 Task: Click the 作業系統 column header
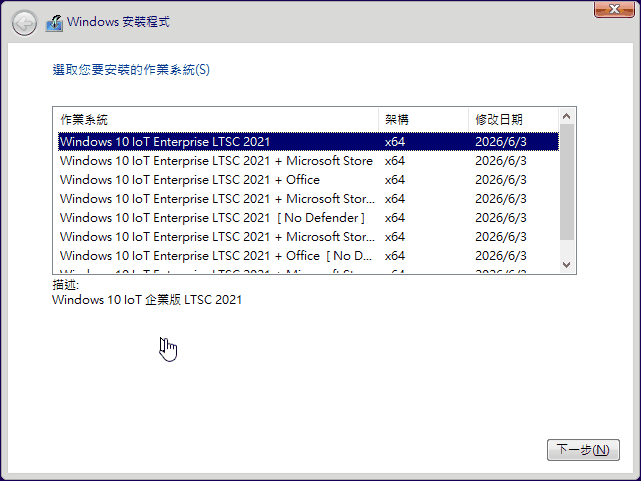point(219,120)
